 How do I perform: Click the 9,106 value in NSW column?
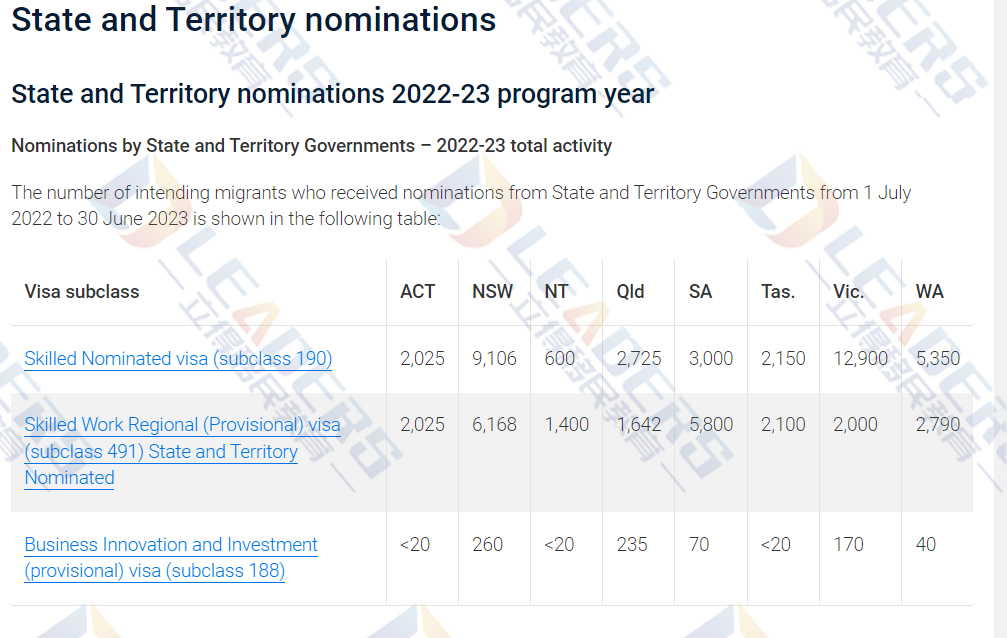494,358
